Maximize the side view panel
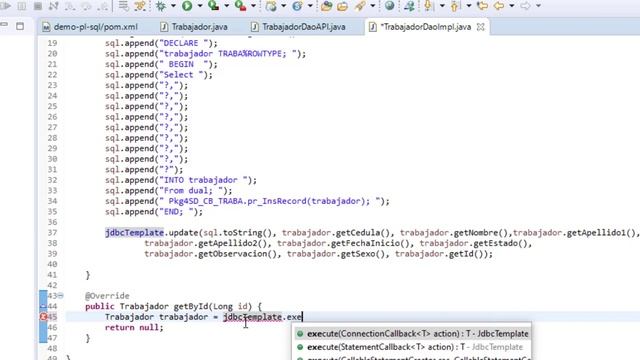640x360 pixels. tap(20, 26)
